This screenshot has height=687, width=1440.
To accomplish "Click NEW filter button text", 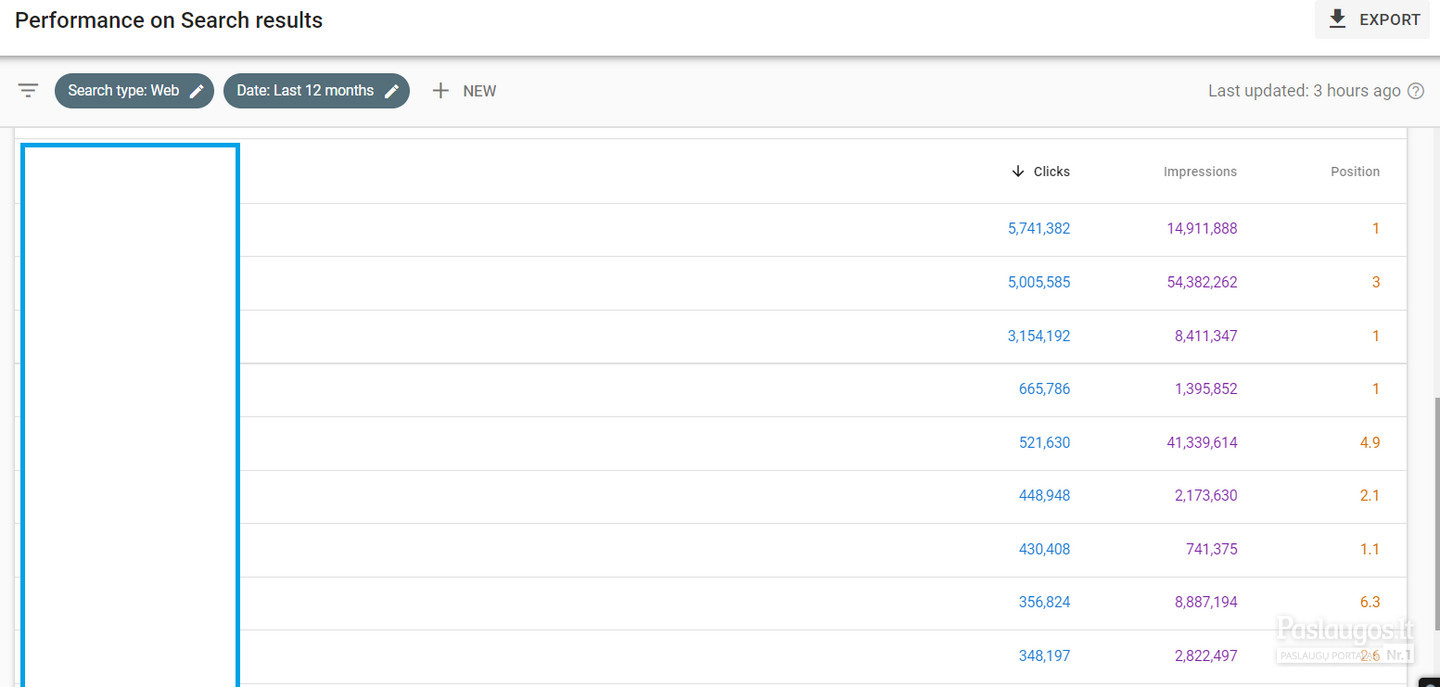I will click(x=480, y=91).
